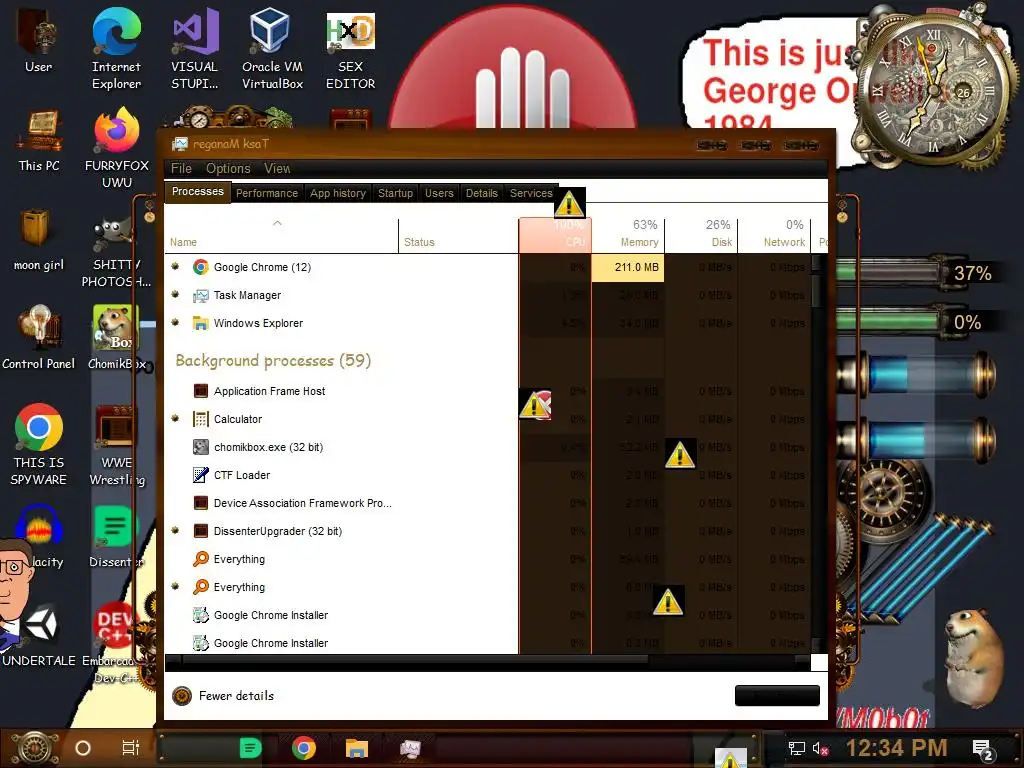
Task: Click the 211.0 MB memory cell for Chrome
Action: coord(628,267)
